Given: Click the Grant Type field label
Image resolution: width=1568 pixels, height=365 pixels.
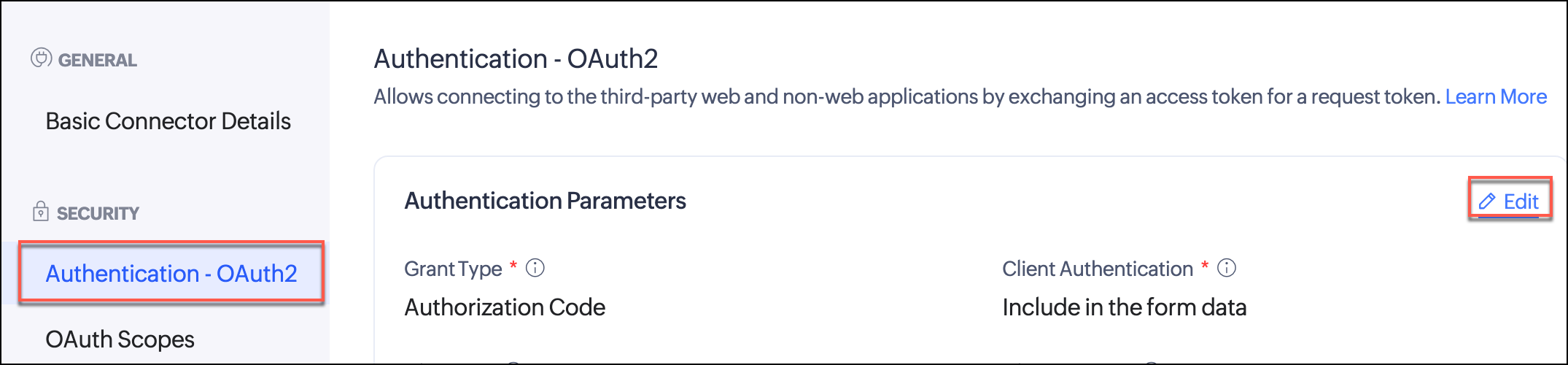Looking at the screenshot, I should click(453, 269).
